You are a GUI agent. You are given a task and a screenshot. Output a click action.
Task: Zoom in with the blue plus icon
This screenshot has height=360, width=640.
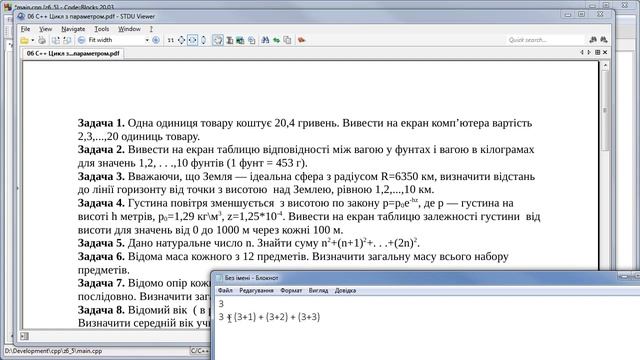point(156,40)
